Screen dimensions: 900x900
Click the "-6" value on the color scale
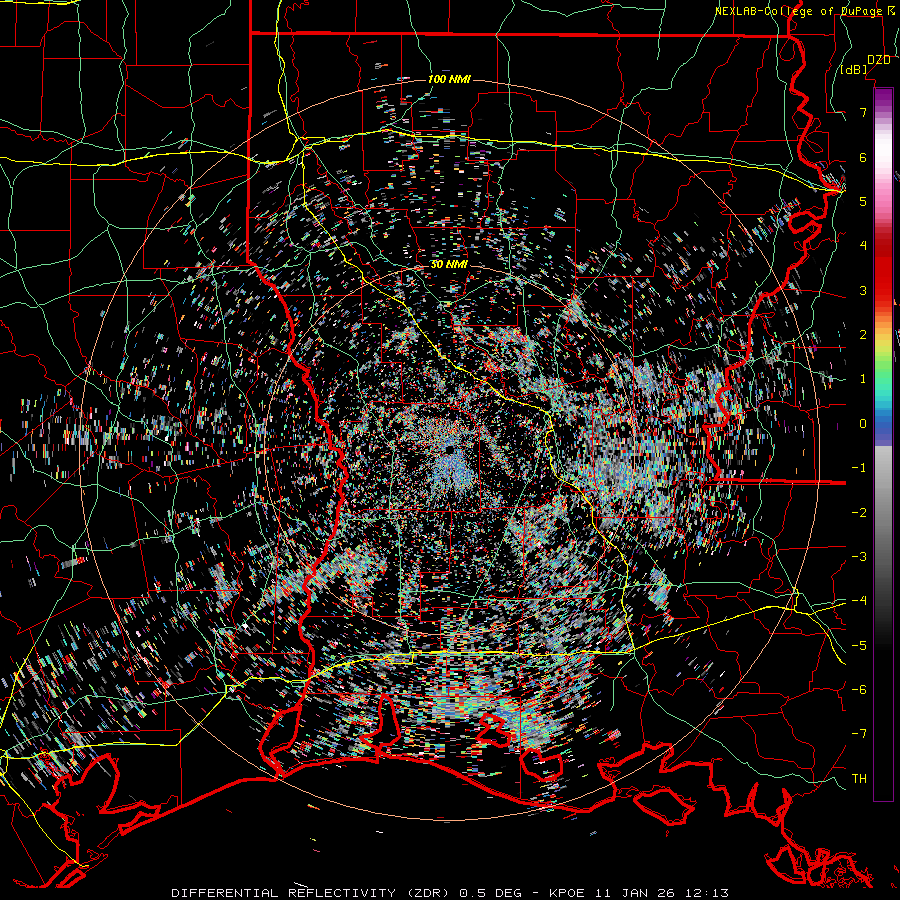pyautogui.click(x=859, y=689)
